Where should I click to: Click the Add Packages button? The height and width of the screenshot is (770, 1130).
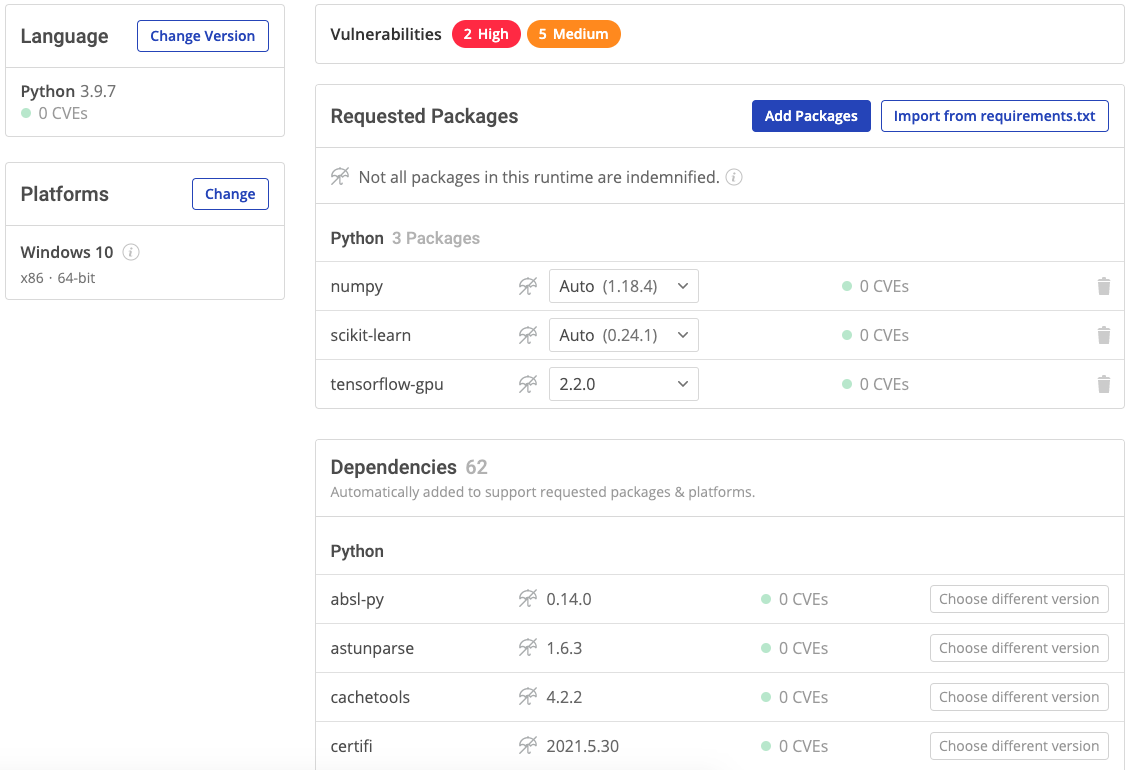811,116
